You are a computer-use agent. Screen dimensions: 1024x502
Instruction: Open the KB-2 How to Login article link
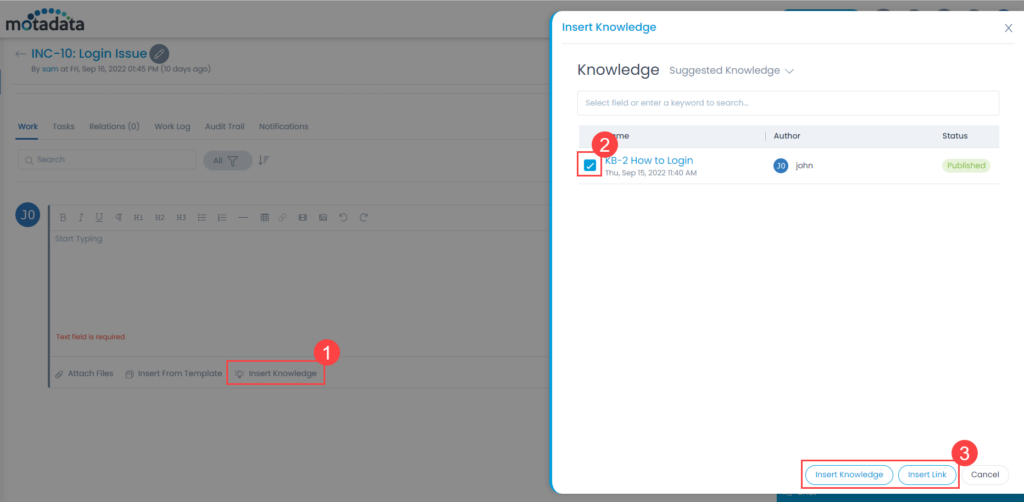(648, 160)
